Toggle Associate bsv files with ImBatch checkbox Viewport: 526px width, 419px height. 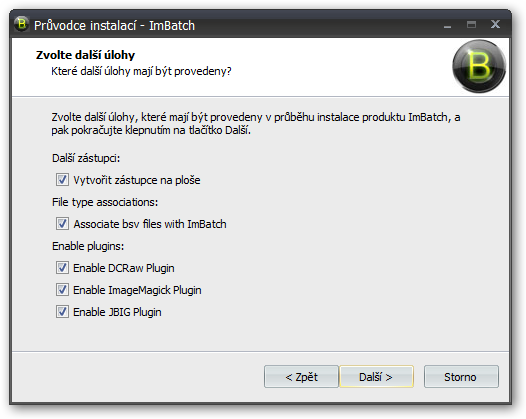click(62, 224)
